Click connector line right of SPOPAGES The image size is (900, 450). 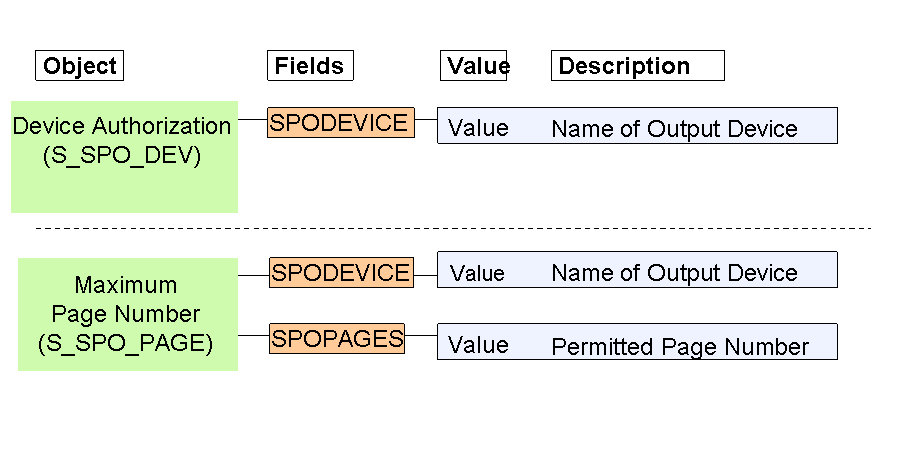point(421,336)
